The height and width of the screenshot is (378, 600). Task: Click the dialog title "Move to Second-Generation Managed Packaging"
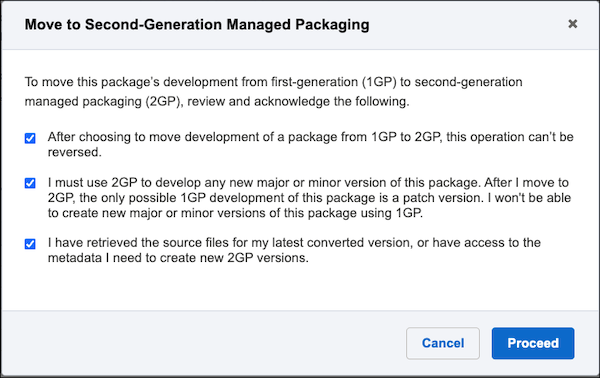coord(197,24)
